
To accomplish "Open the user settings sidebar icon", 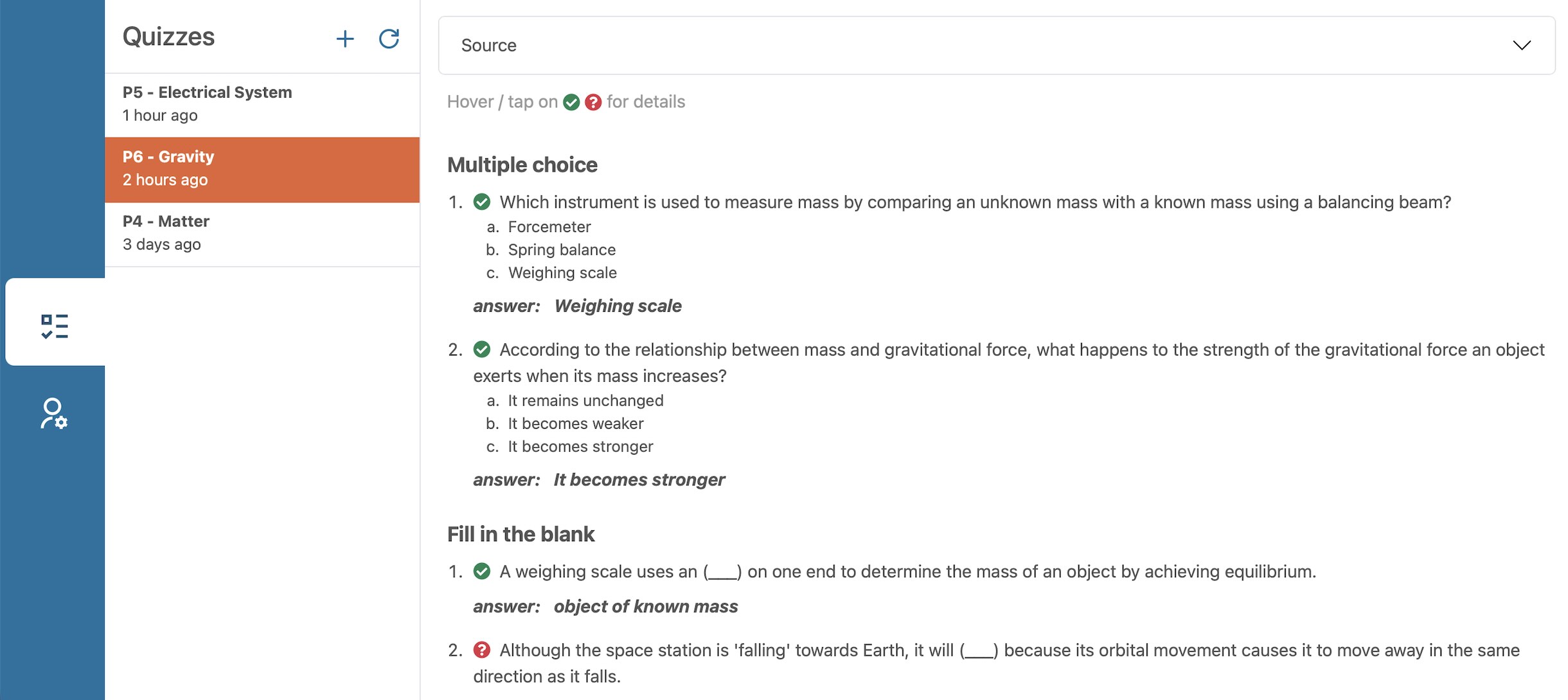I will coord(54,413).
